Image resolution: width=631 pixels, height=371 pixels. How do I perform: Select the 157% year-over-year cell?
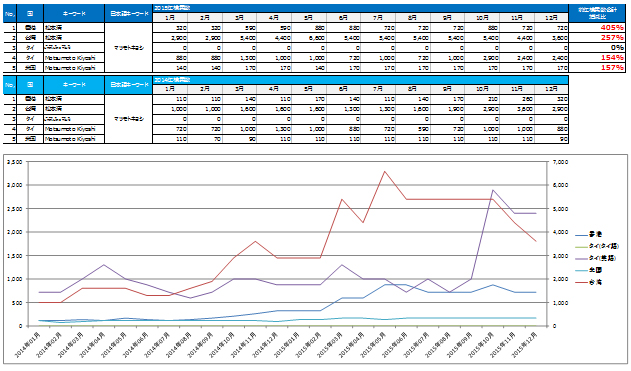point(597,68)
